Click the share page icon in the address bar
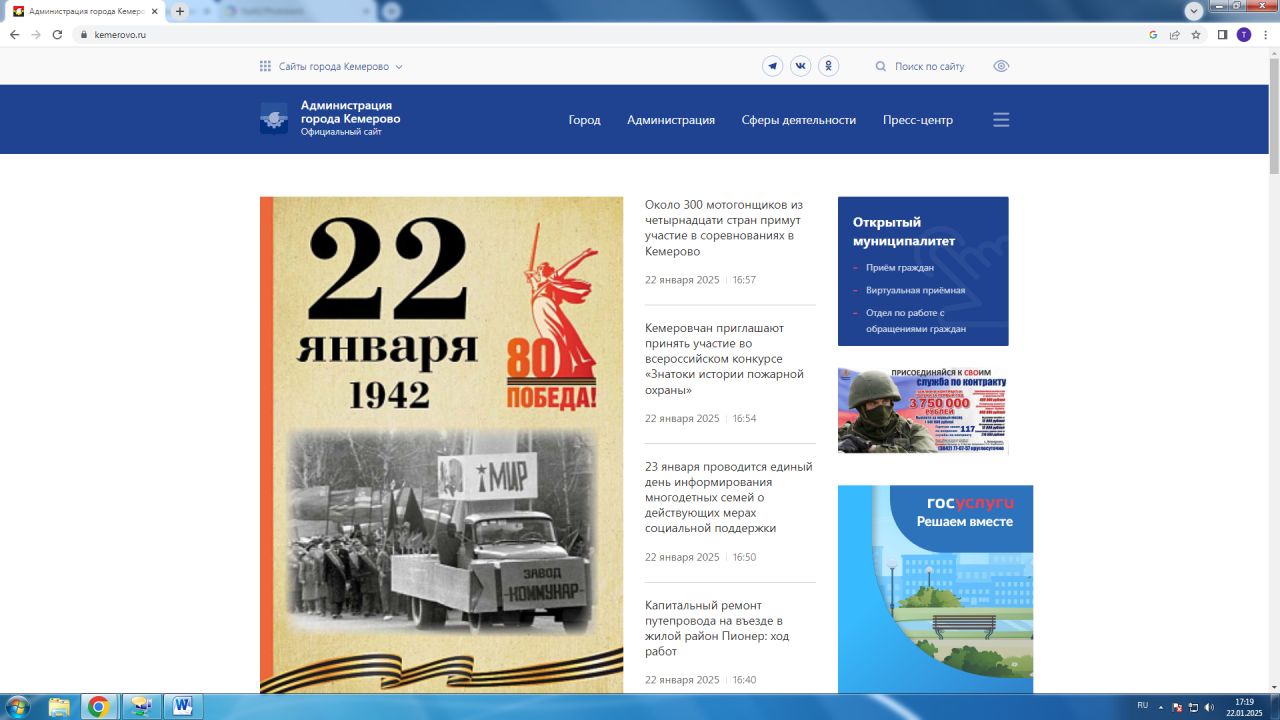 point(1174,34)
